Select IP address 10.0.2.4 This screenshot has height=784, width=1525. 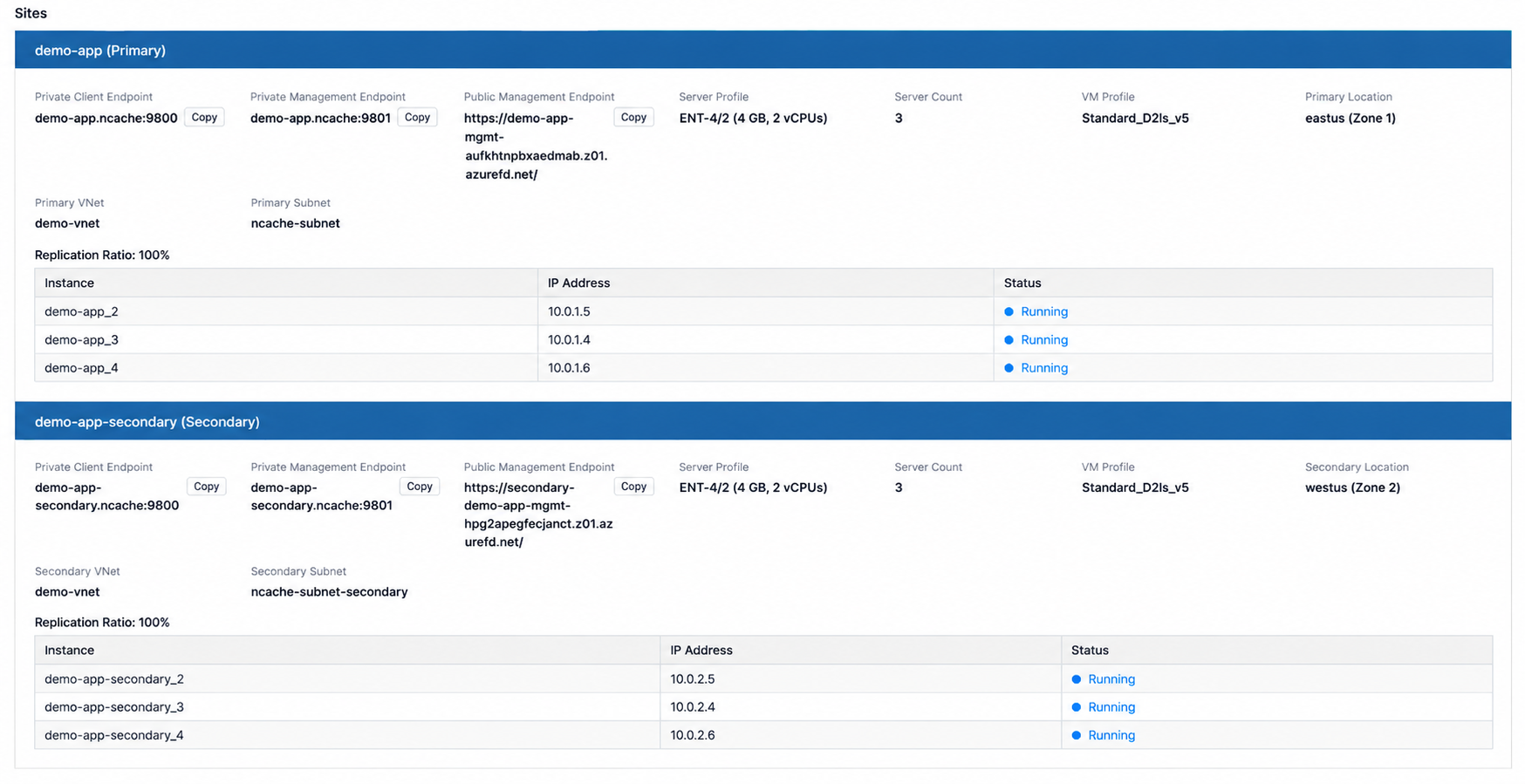coord(693,707)
